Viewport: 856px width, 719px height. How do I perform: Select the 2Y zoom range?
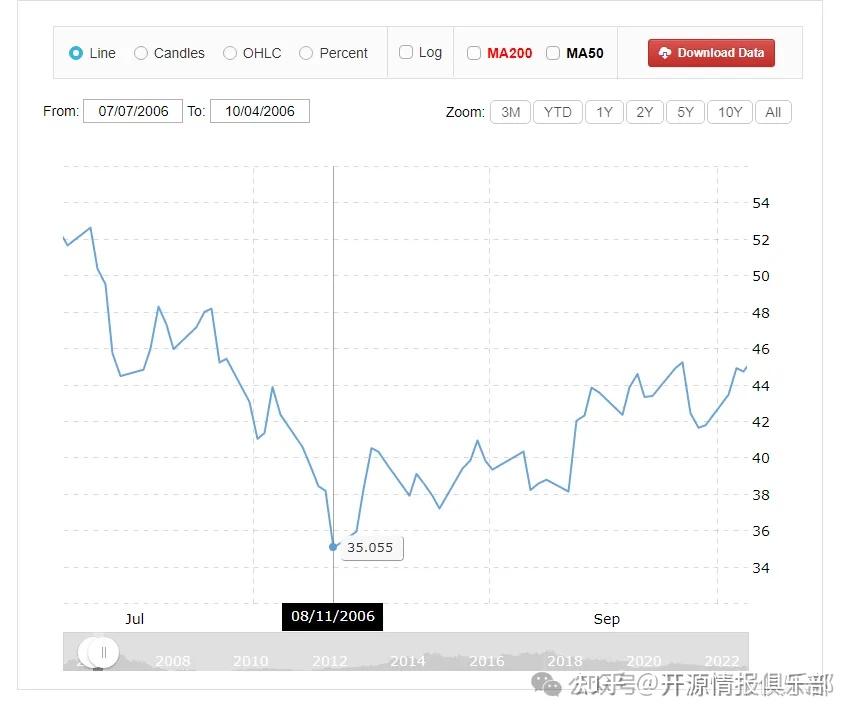(645, 112)
